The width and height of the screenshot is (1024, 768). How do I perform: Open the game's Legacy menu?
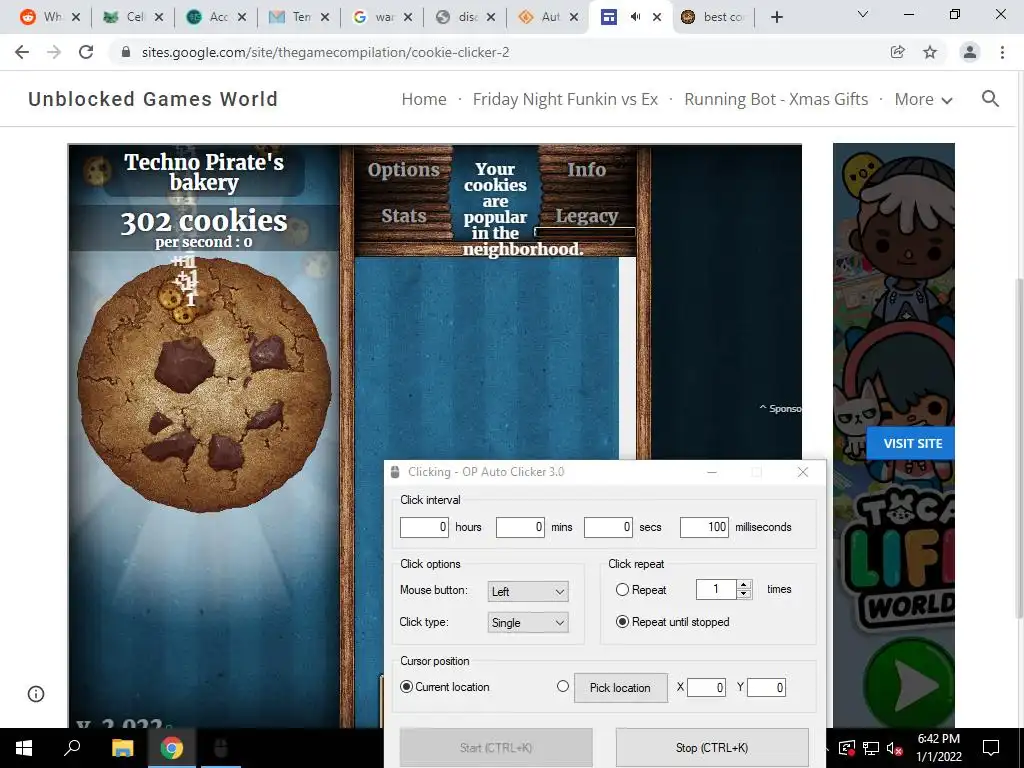point(586,216)
